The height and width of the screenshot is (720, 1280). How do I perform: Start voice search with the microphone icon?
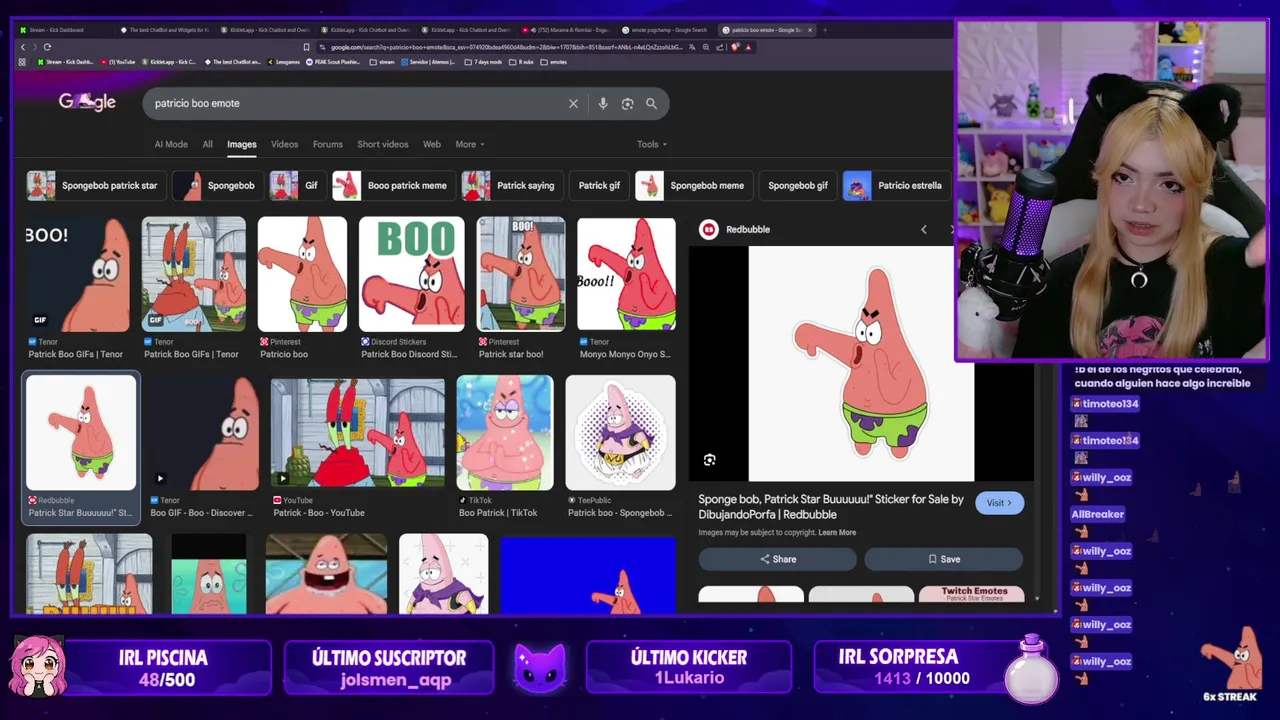tap(603, 103)
